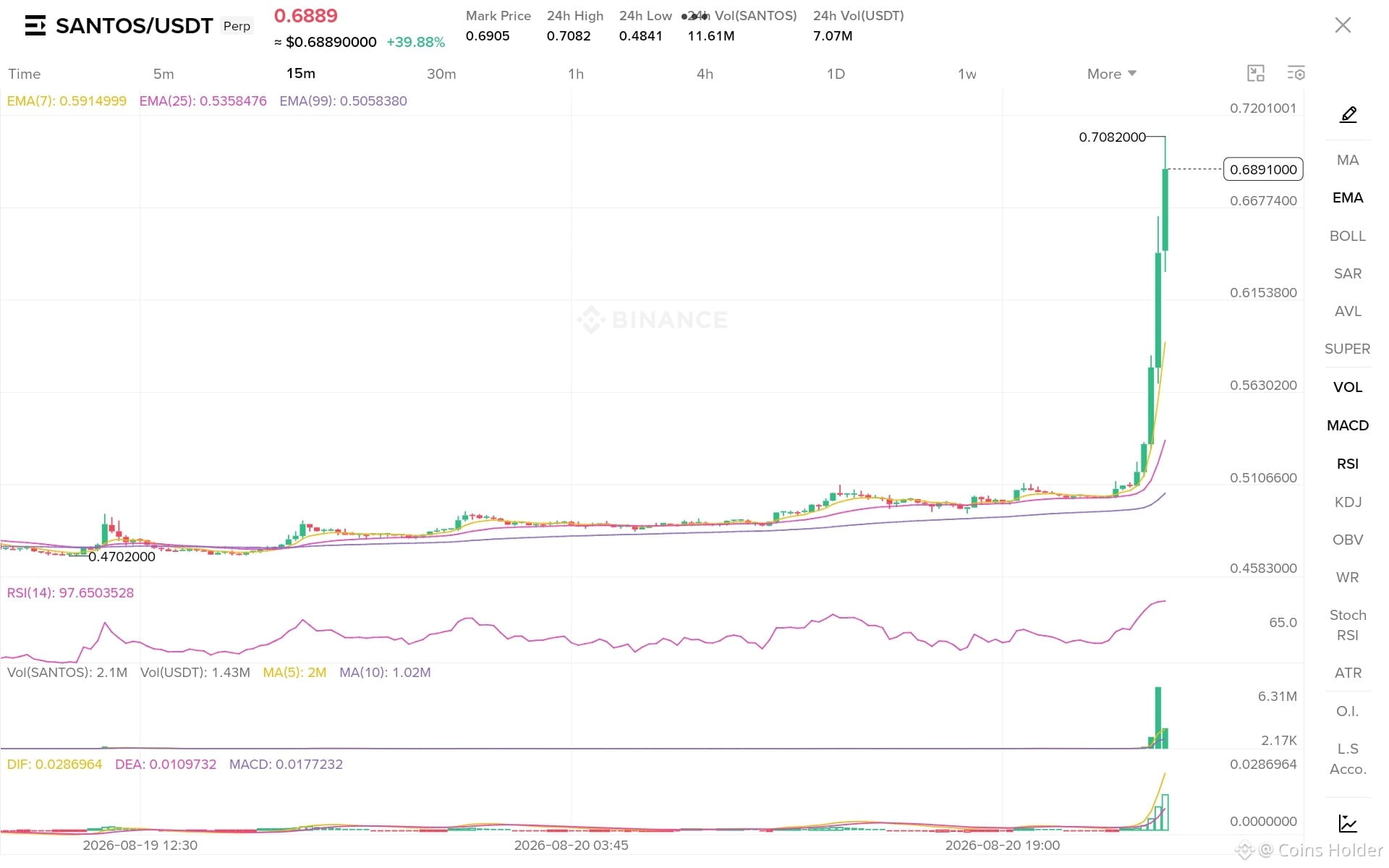
Task: Click the 6.31M volume axis label
Action: [1278, 697]
